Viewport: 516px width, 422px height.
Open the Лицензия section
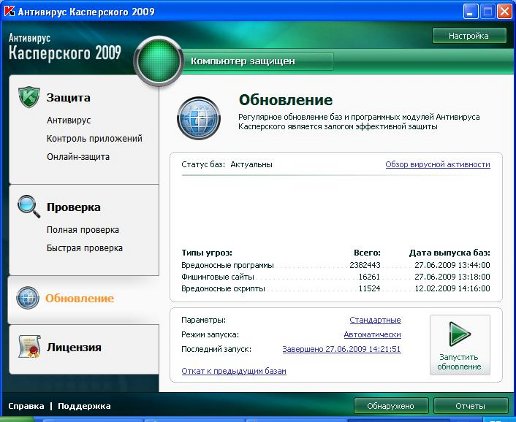74,347
